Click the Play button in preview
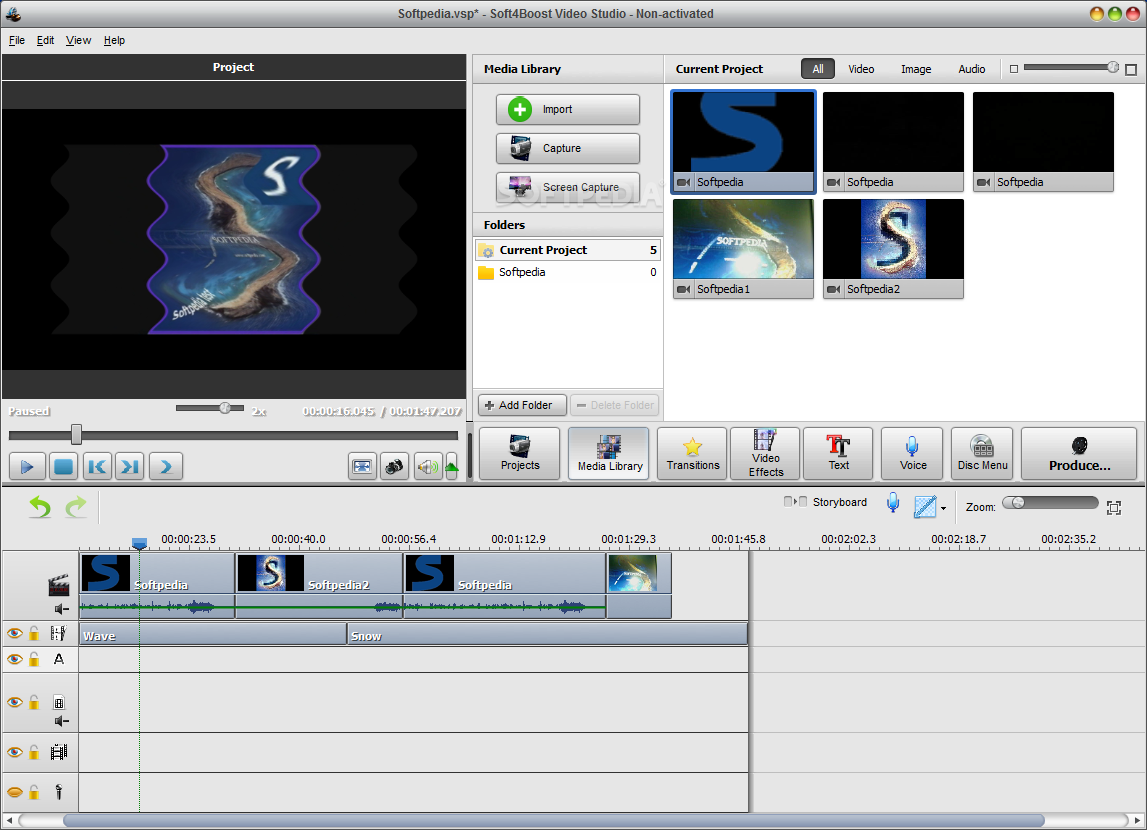 [27, 467]
